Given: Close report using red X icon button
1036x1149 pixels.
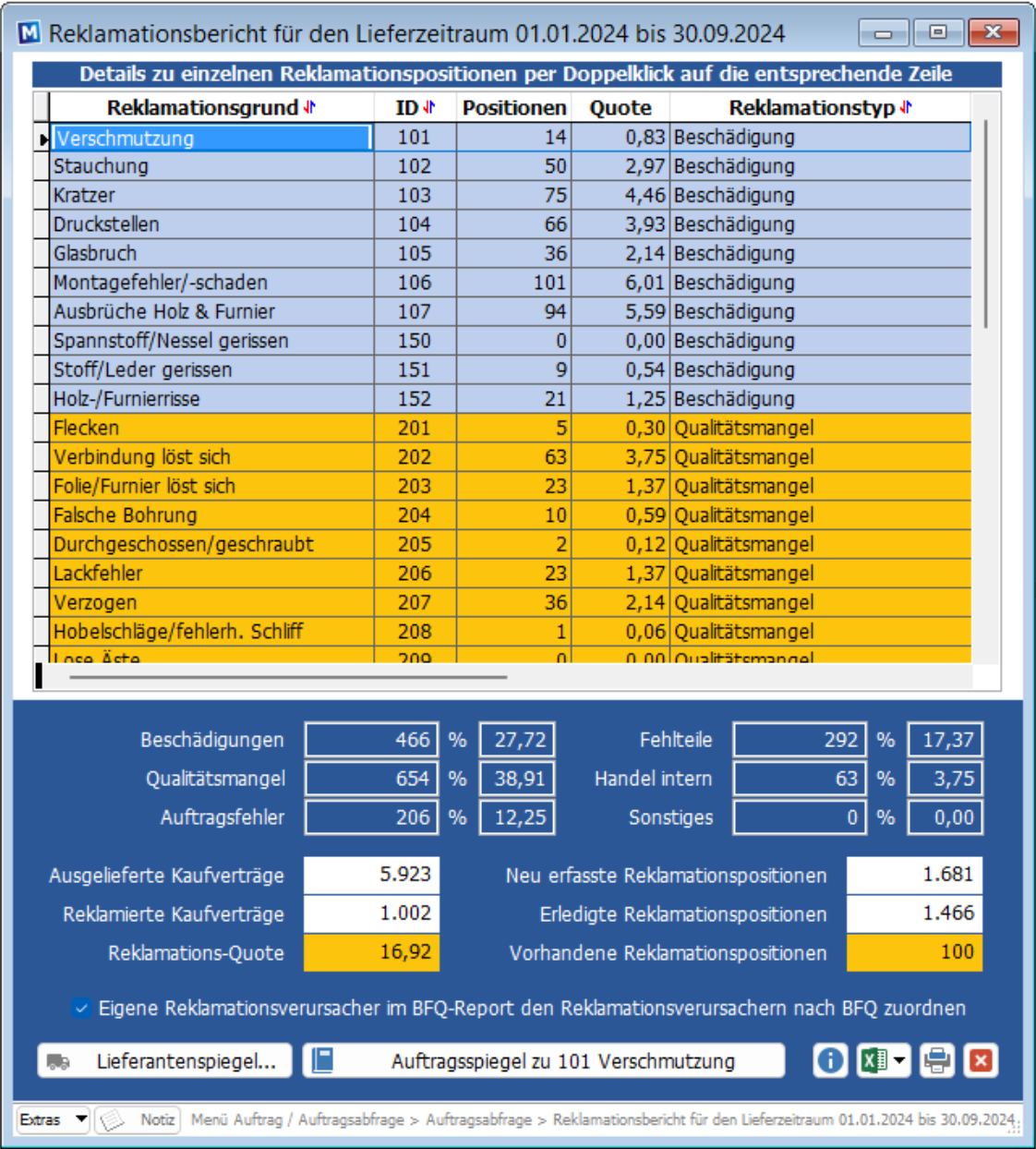Looking at the screenshot, I should (x=981, y=1060).
